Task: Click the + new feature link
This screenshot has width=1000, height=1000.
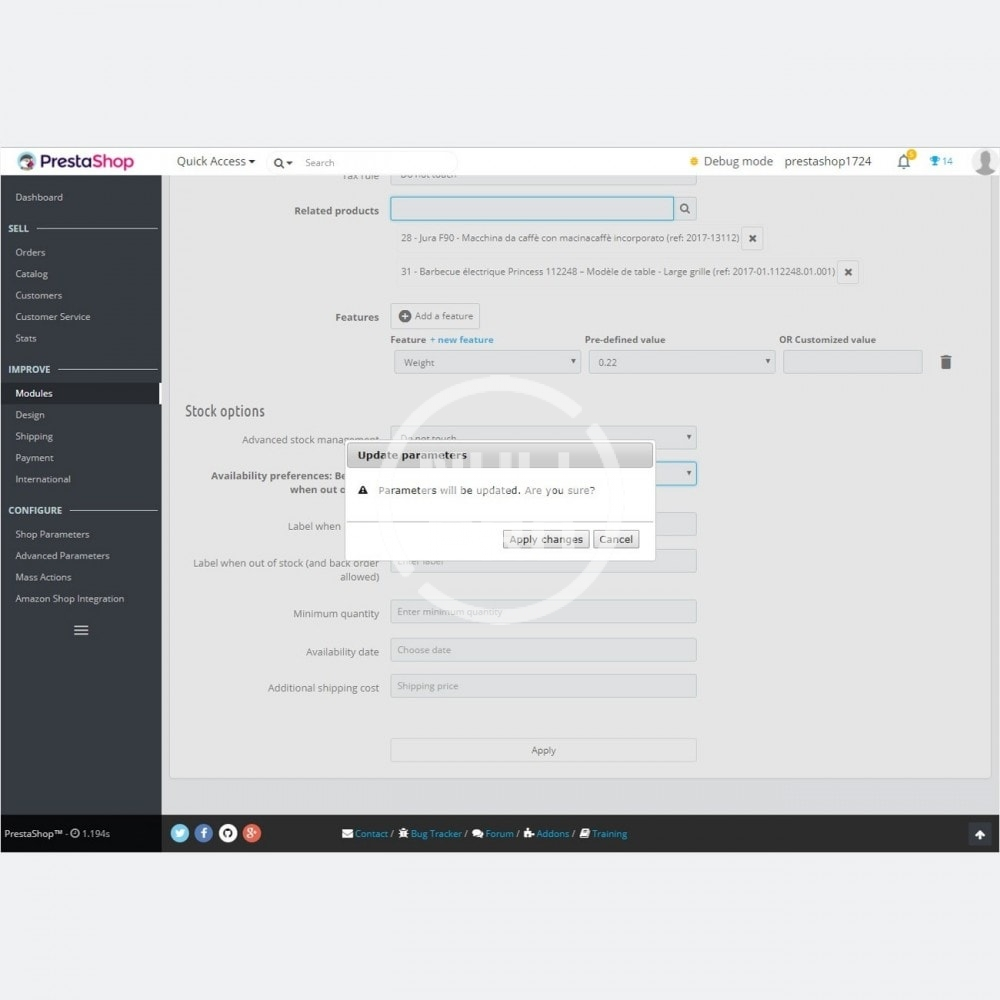Action: [x=462, y=340]
